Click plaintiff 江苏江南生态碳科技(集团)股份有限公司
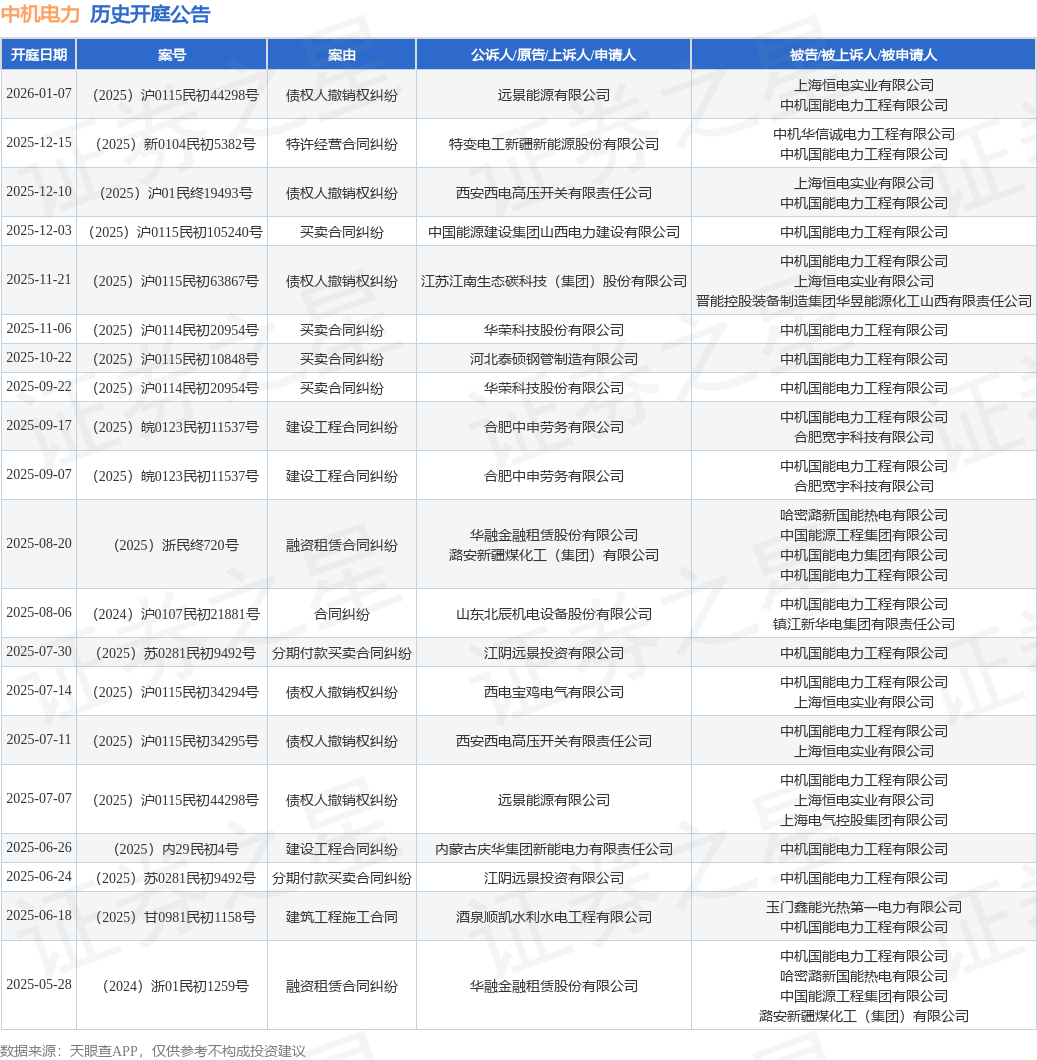This screenshot has width=1037, height=1060. click(x=554, y=281)
